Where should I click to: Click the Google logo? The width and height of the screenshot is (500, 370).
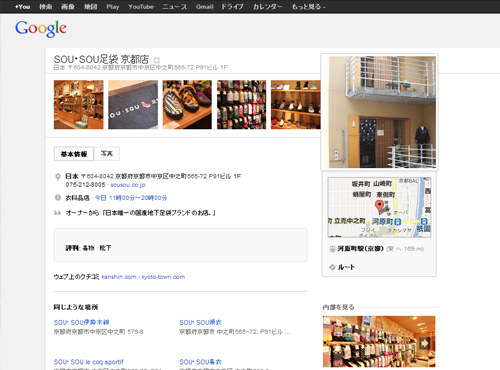[41, 29]
